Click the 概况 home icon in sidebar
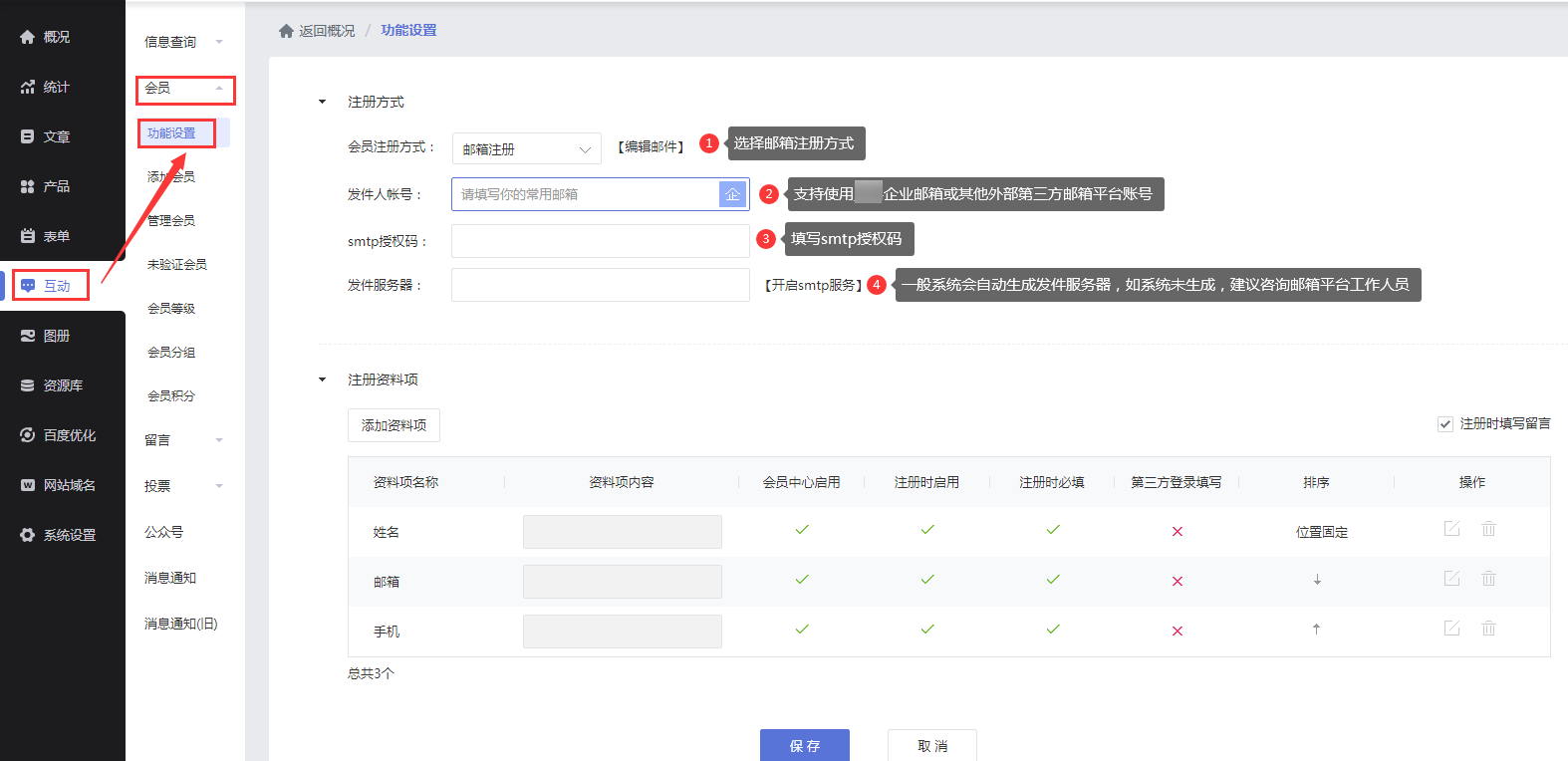Screen dimensions: 1568x761 coord(28,37)
